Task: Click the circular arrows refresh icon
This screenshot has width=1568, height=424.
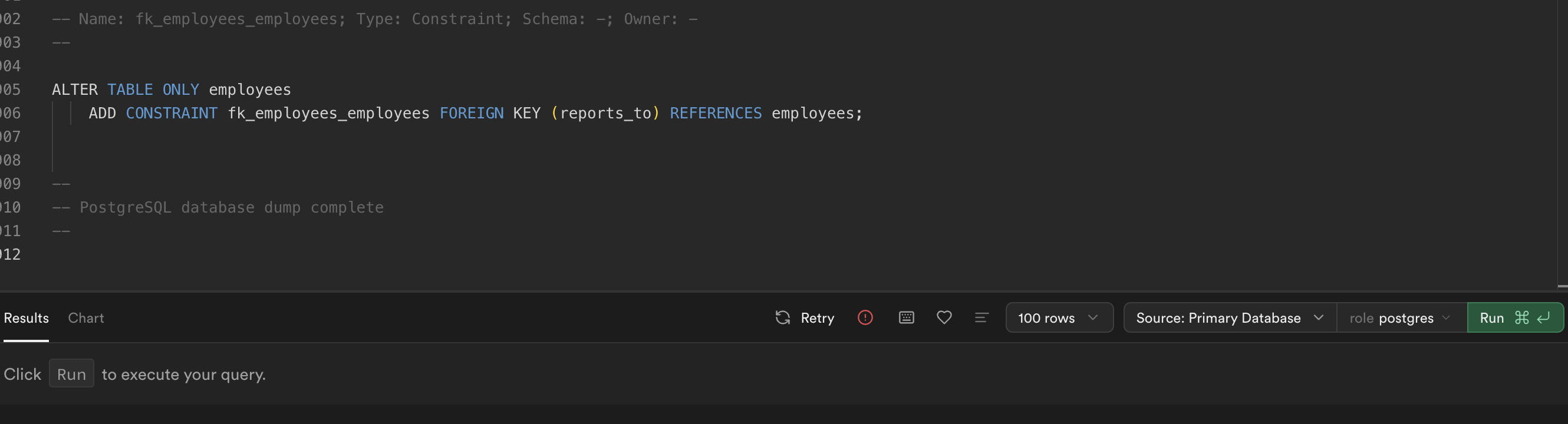Action: [x=783, y=317]
